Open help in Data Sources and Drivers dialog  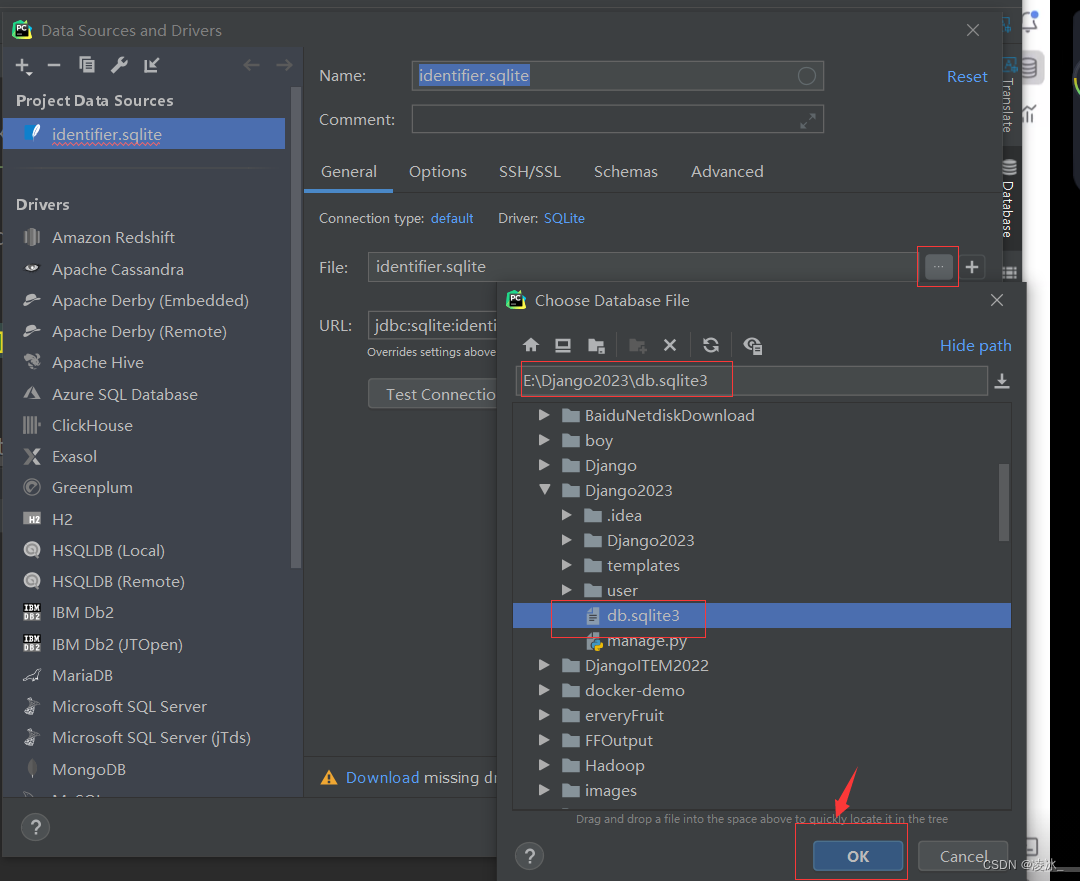(x=35, y=827)
